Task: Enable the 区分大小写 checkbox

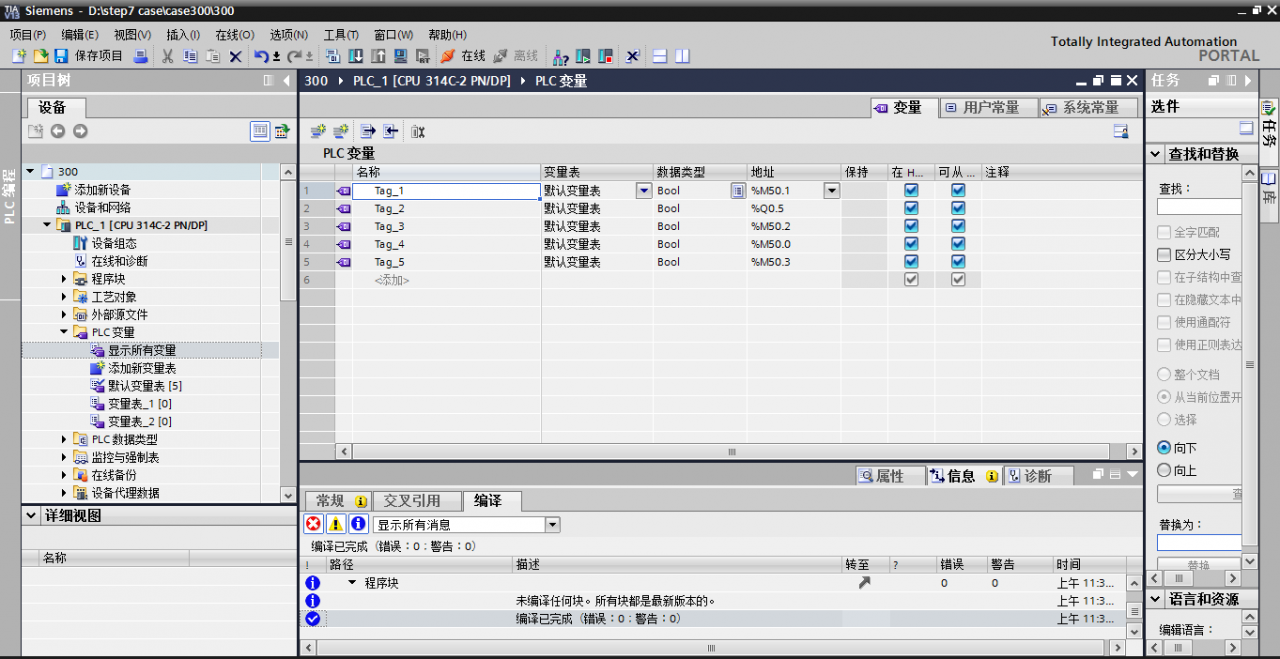Action: 1164,255
